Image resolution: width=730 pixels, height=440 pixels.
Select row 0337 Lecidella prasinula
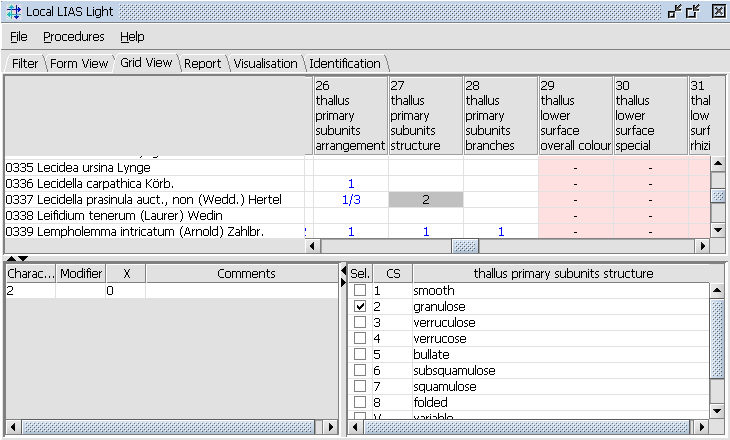tap(155, 199)
